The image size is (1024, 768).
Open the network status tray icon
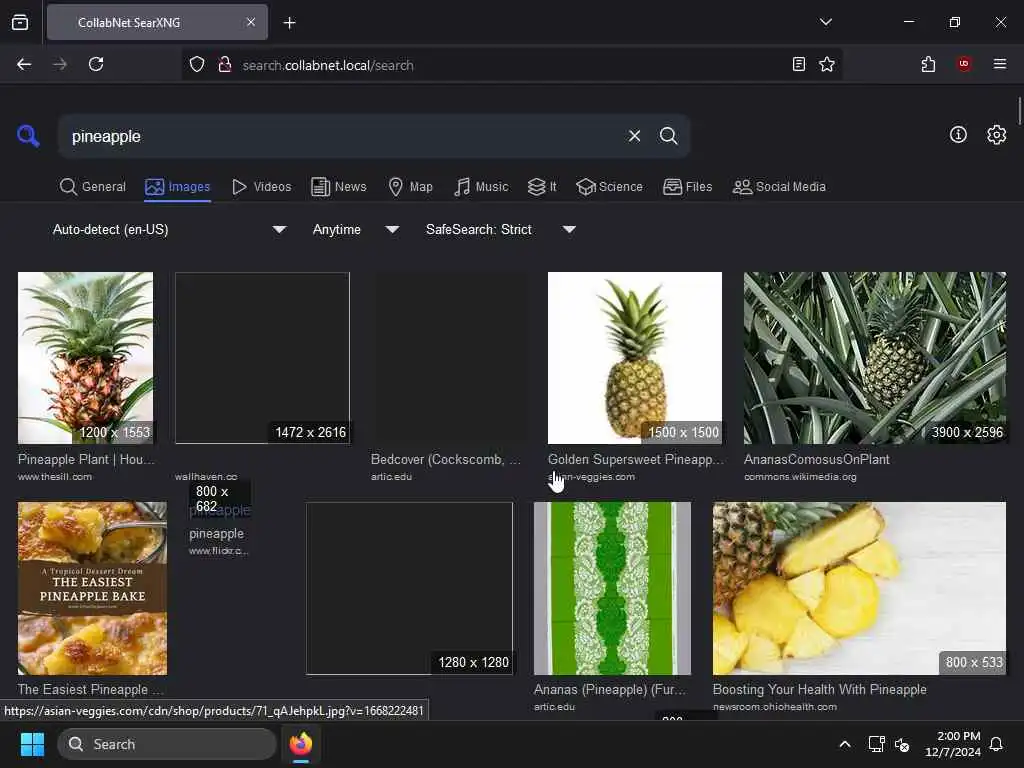[x=876, y=744]
